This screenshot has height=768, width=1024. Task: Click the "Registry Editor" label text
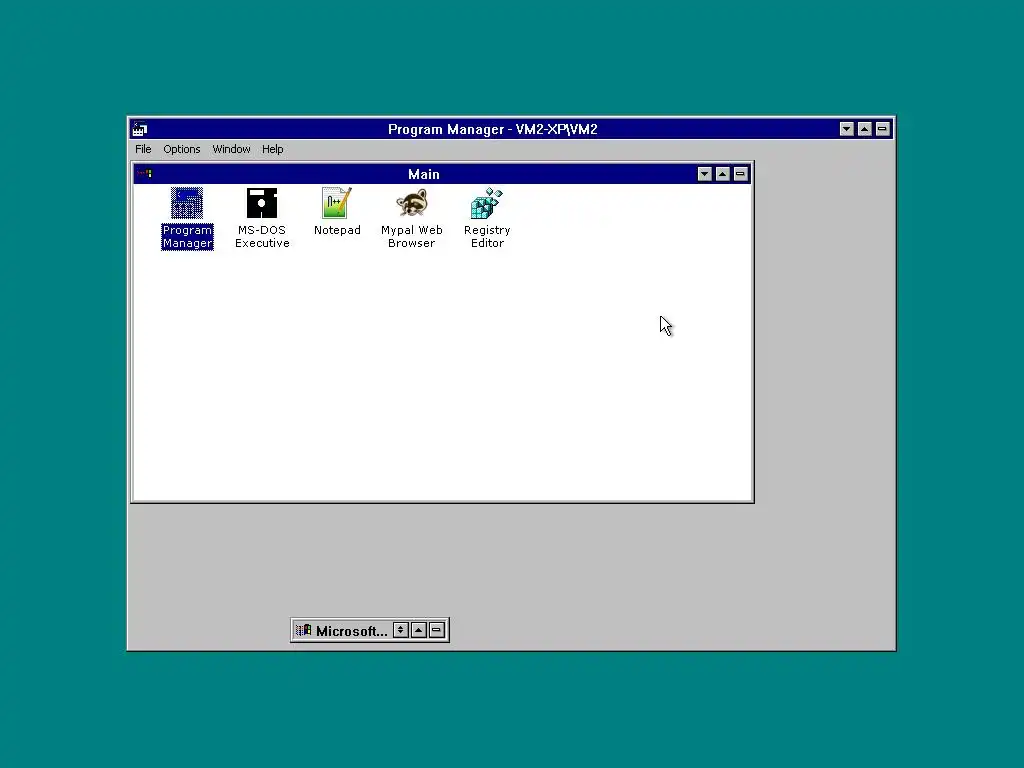(x=487, y=236)
